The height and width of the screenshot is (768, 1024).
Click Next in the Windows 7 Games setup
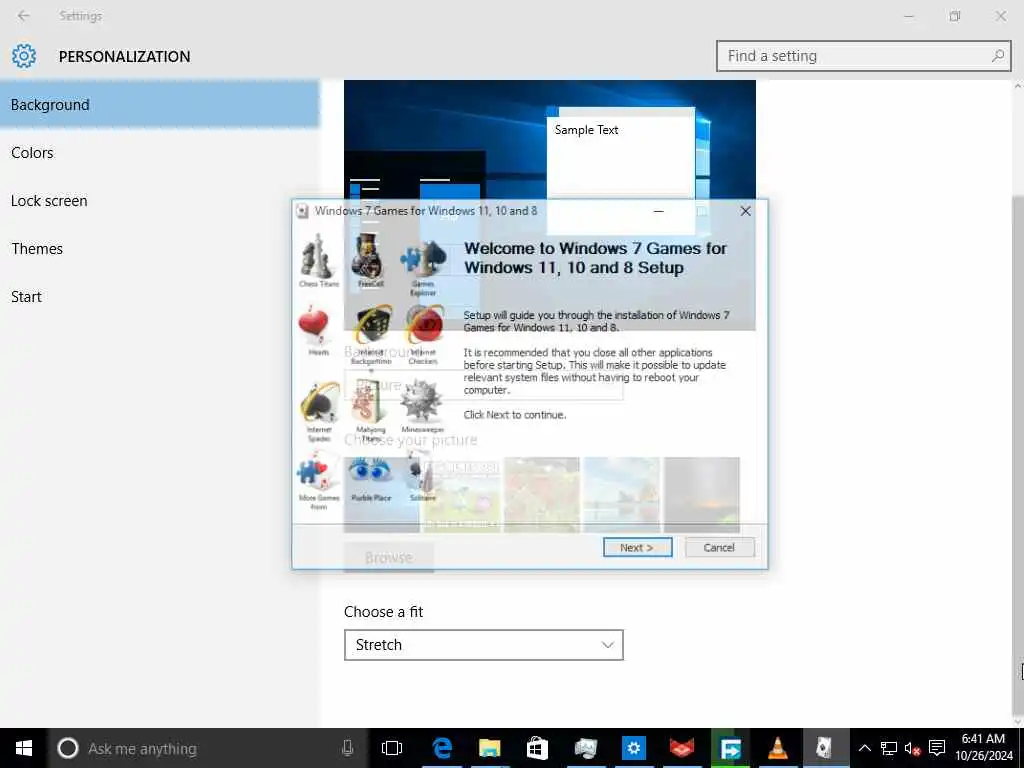pos(637,547)
